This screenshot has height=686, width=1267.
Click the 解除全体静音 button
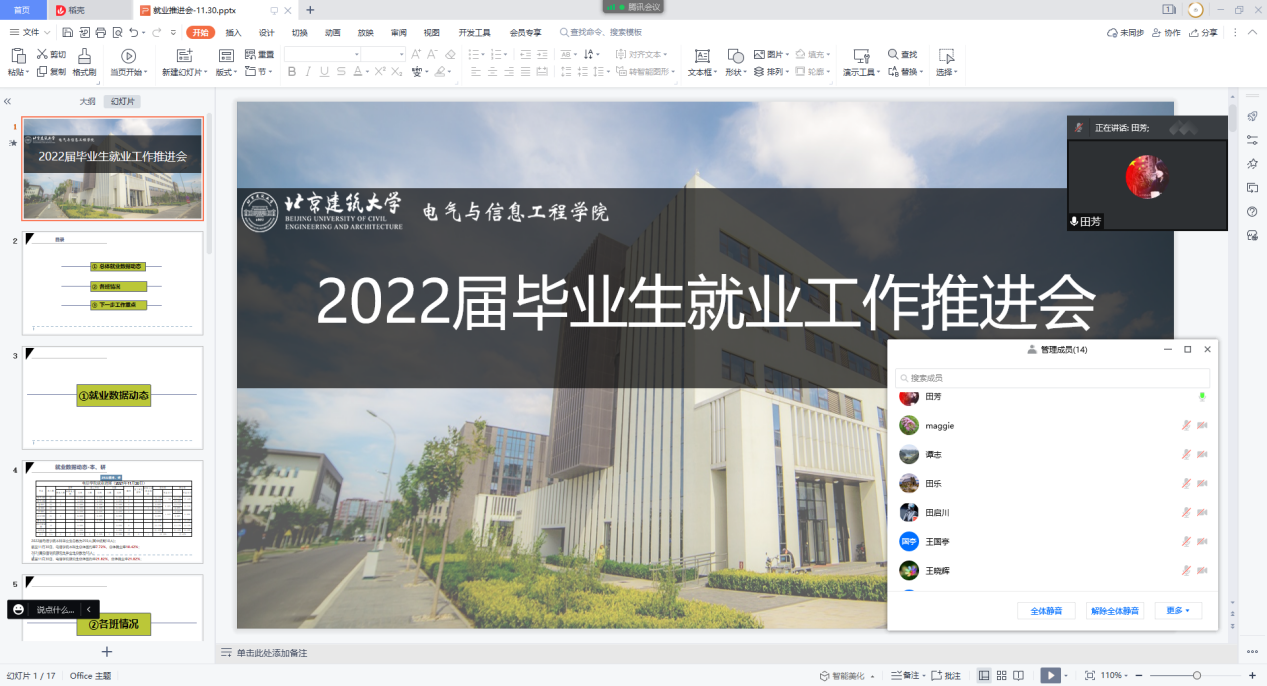point(1114,611)
